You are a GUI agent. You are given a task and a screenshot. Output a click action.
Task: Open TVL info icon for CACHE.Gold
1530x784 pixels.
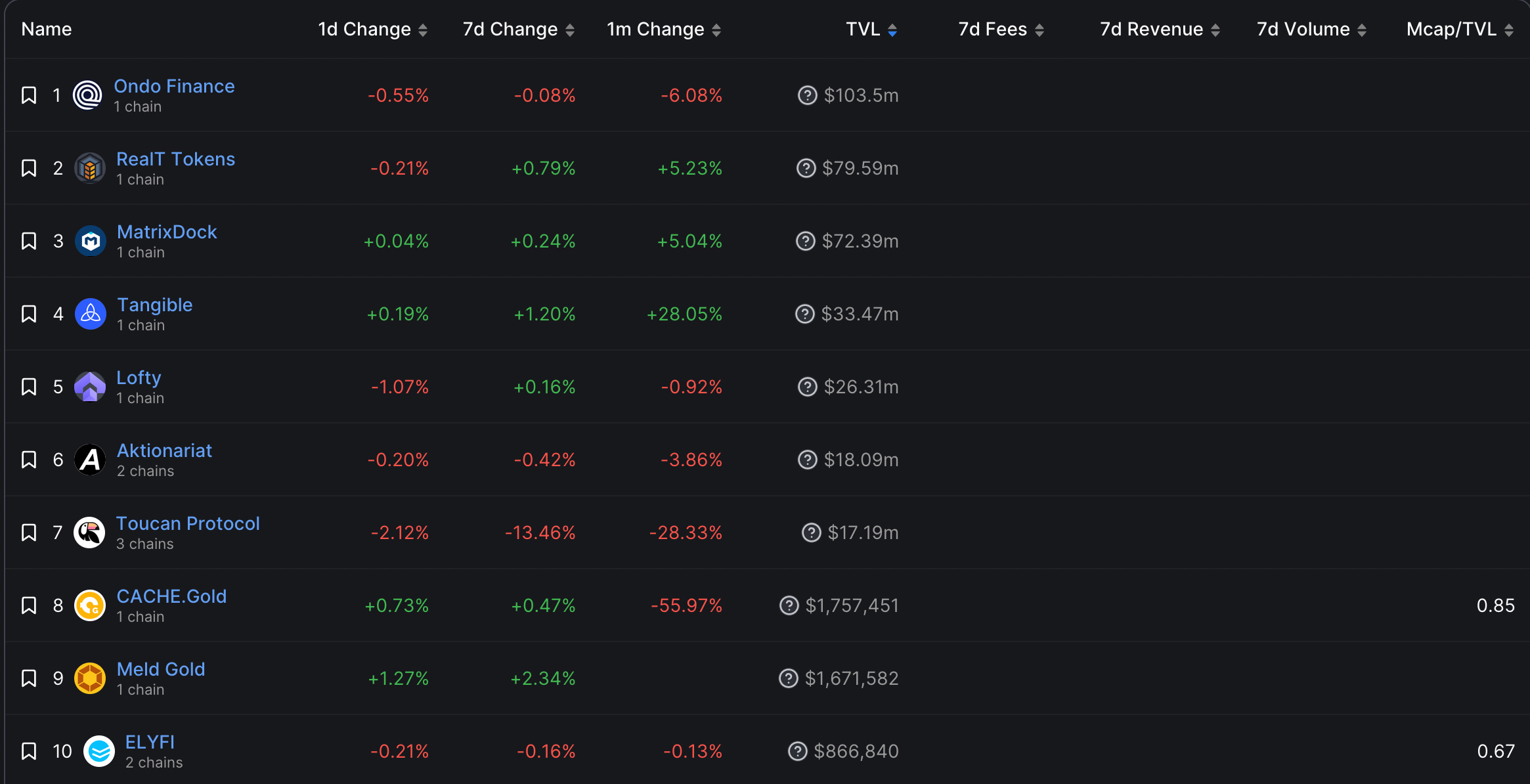[789, 605]
